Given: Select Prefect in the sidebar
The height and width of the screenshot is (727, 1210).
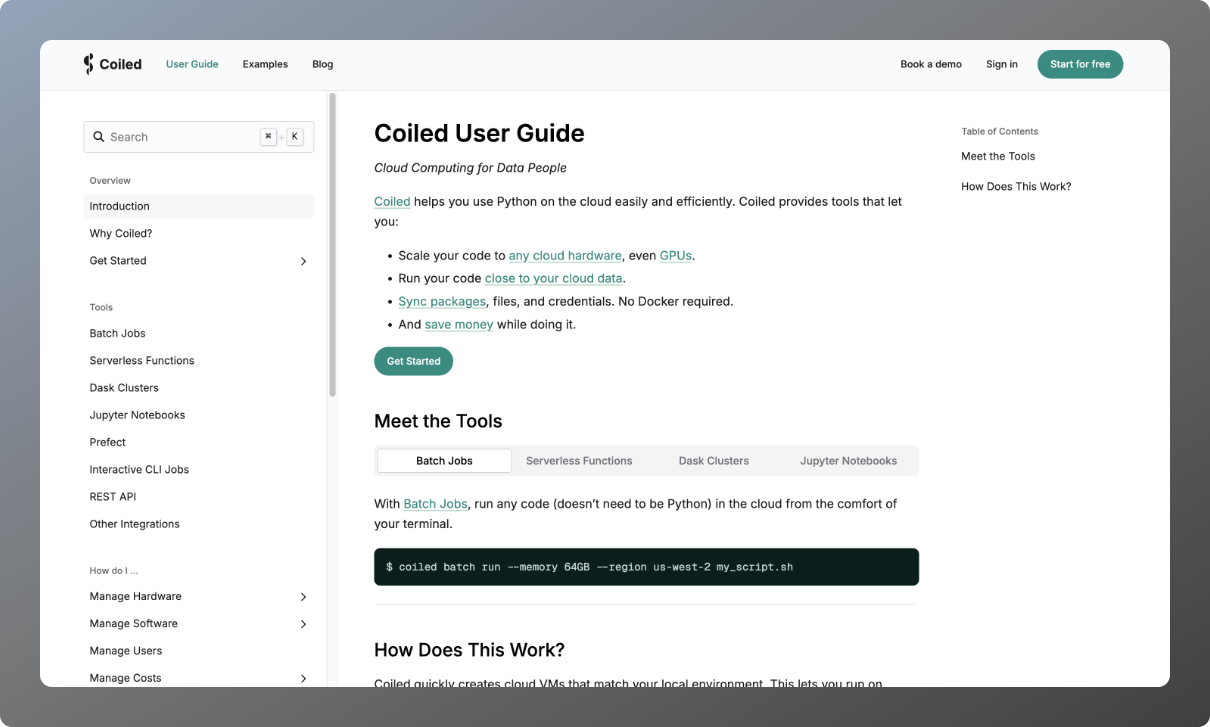Looking at the screenshot, I should tap(107, 441).
